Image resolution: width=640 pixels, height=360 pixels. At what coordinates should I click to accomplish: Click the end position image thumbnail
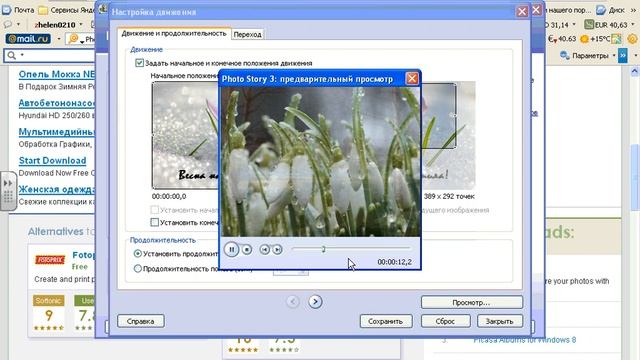point(449,136)
